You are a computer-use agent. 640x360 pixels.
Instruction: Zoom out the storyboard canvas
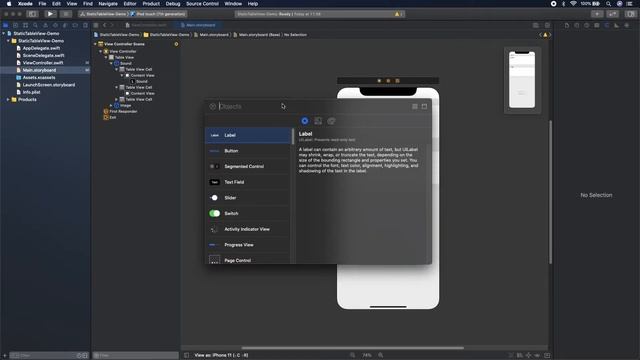(352, 355)
